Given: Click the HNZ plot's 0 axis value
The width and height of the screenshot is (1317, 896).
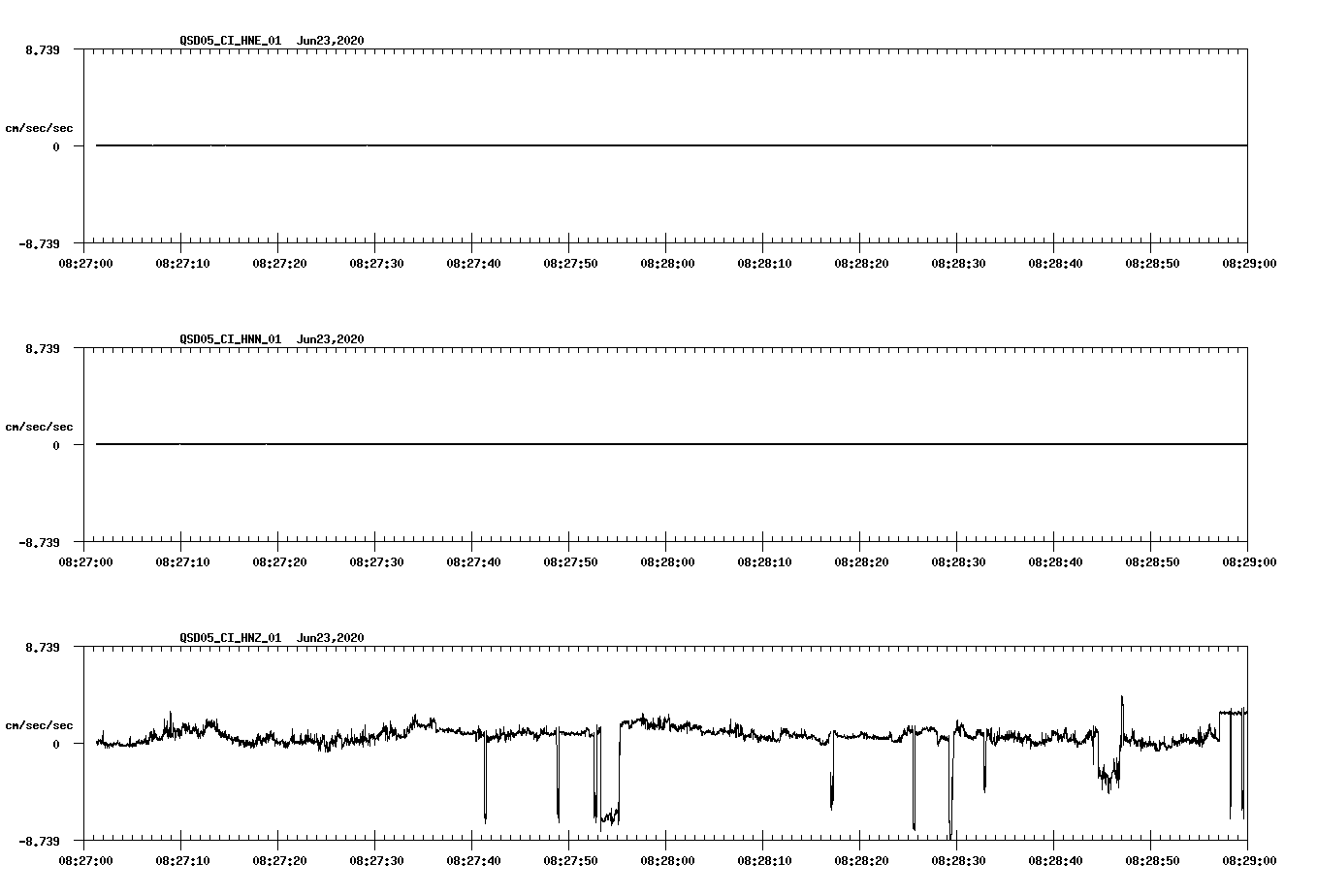Looking at the screenshot, I should coord(56,744).
